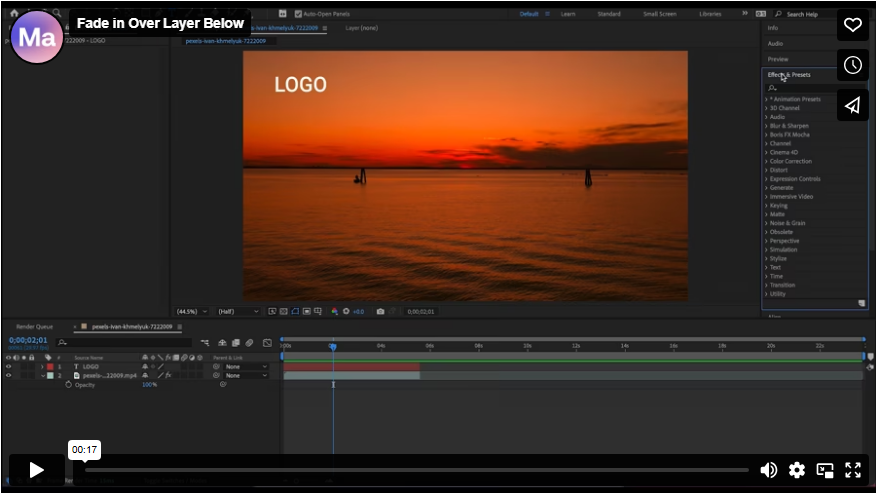Open the 'Fade in Over Layer Below' title link
Image resolution: width=877 pixels, height=494 pixels.
[x=160, y=23]
